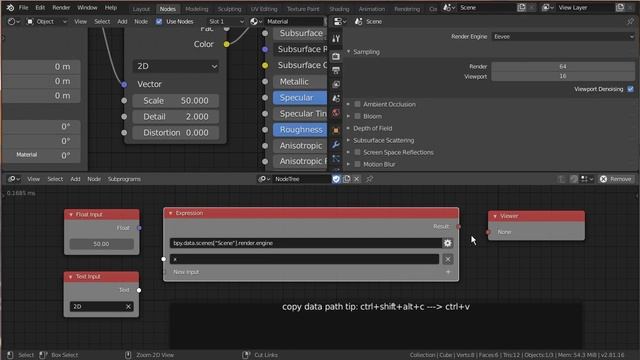Screen dimensions: 640x360
Task: Open Add menu in shader editor header
Action: point(122,22)
